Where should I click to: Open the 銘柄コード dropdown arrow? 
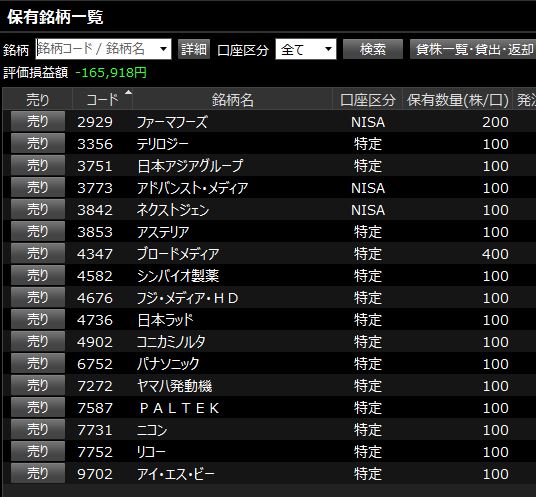click(x=164, y=49)
